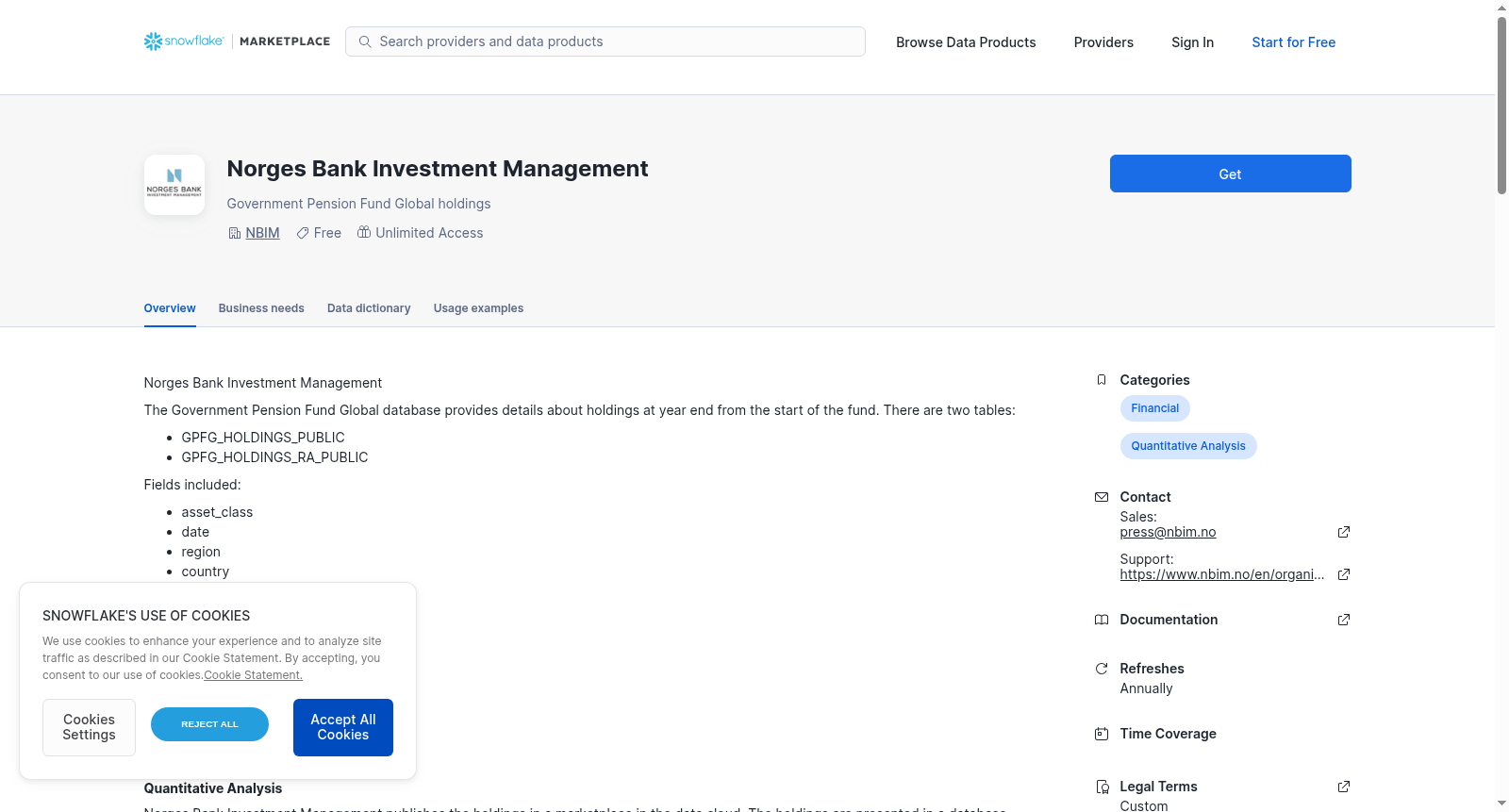The image size is (1509, 812).
Task: Click the region field text
Action: (x=201, y=552)
